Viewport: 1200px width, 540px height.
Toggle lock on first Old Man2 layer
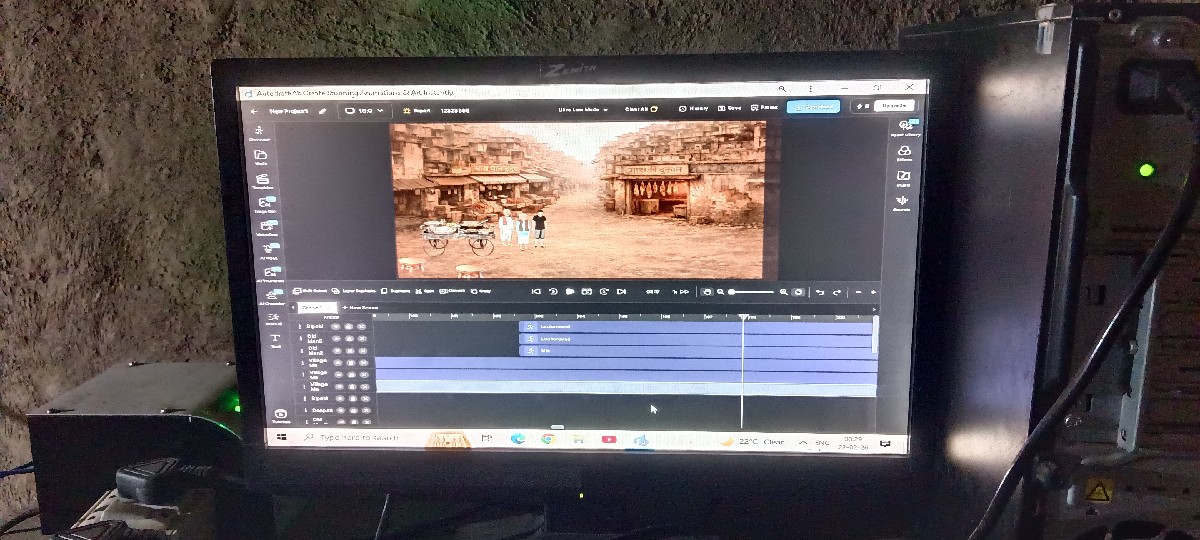coord(348,338)
